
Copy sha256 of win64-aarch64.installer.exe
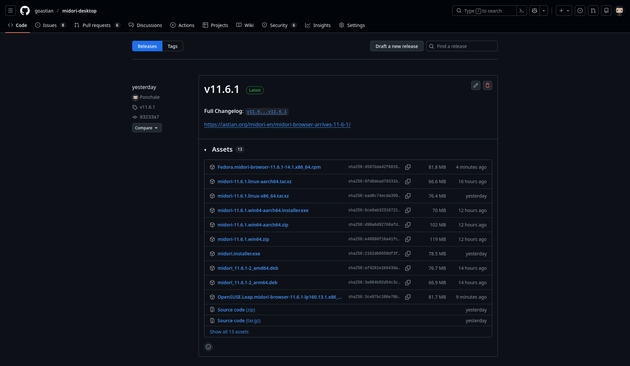(408, 211)
